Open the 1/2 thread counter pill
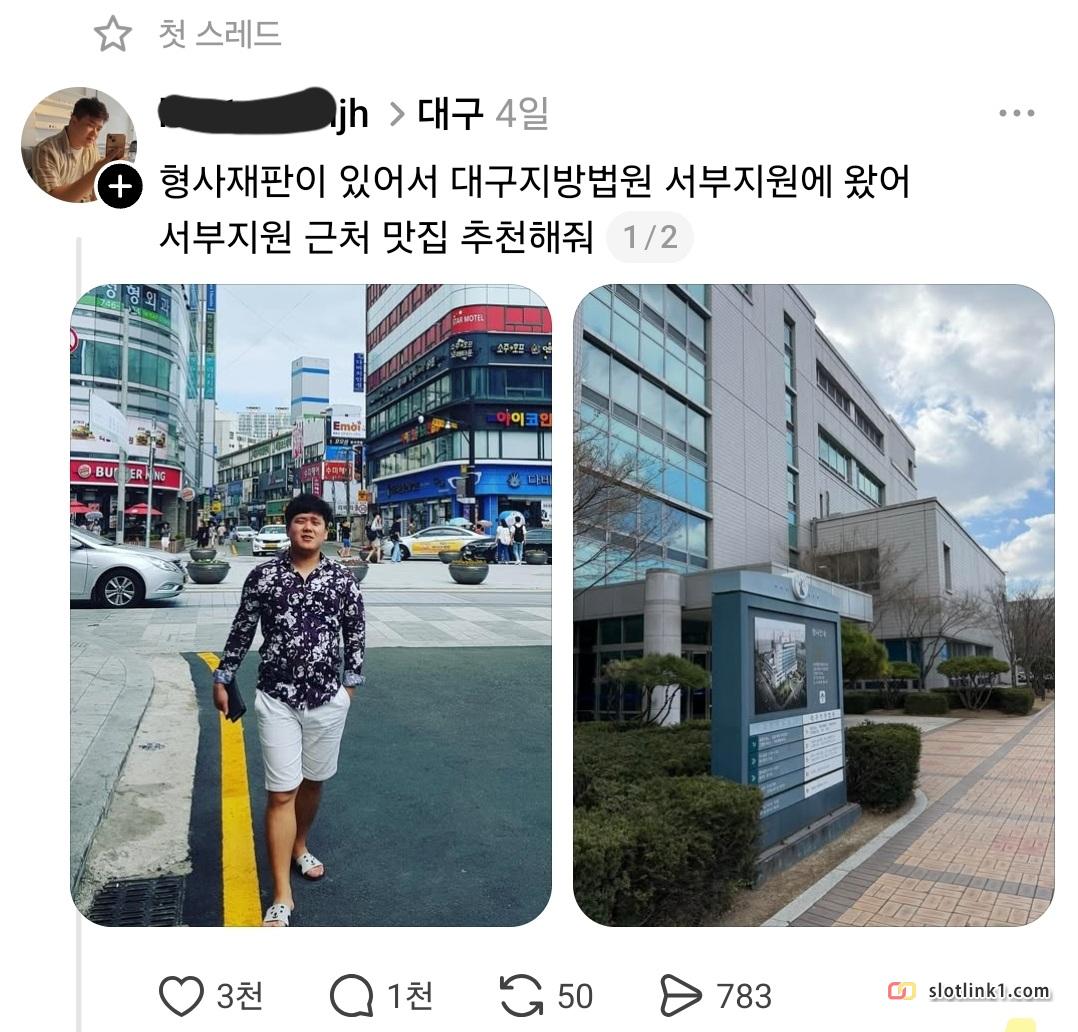Screen dimensions: 1078x1032 click(650, 238)
